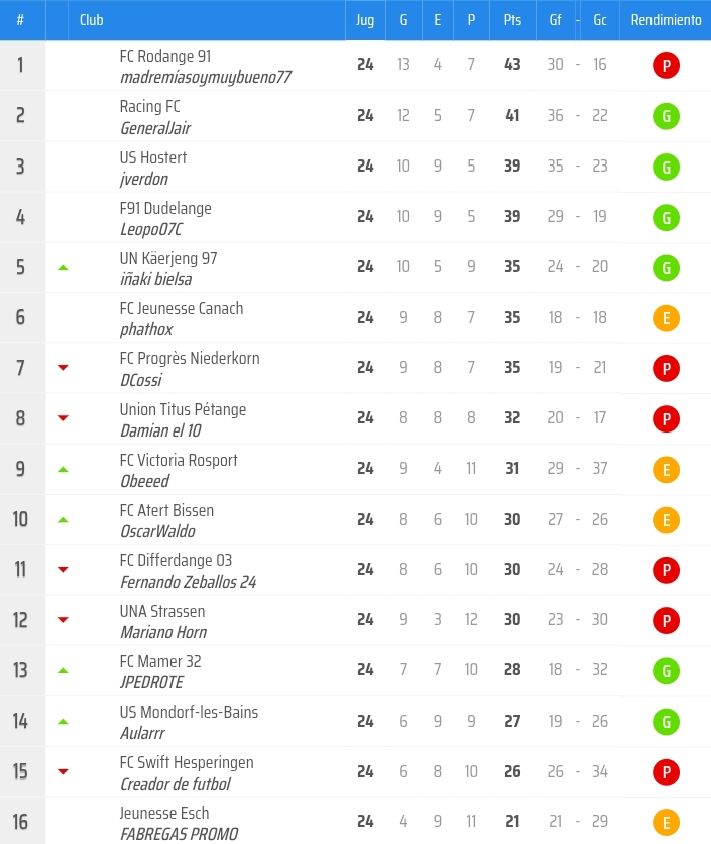The height and width of the screenshot is (844, 711).
Task: Click the red down arrow beside FC Progrès Niederkorn
Action: (x=63, y=368)
